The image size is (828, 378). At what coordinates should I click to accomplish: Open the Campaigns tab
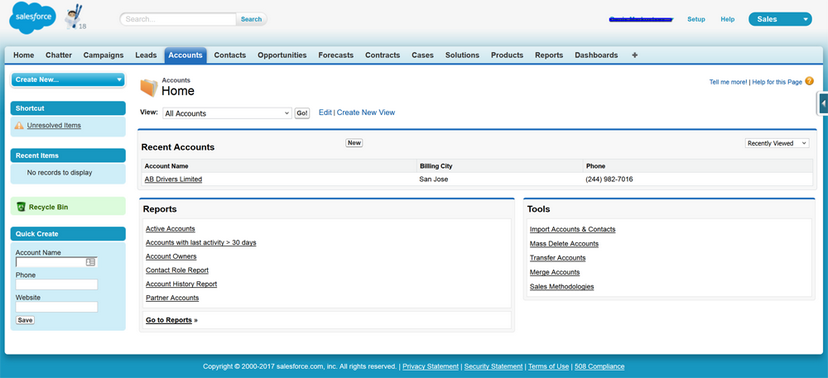click(x=104, y=55)
